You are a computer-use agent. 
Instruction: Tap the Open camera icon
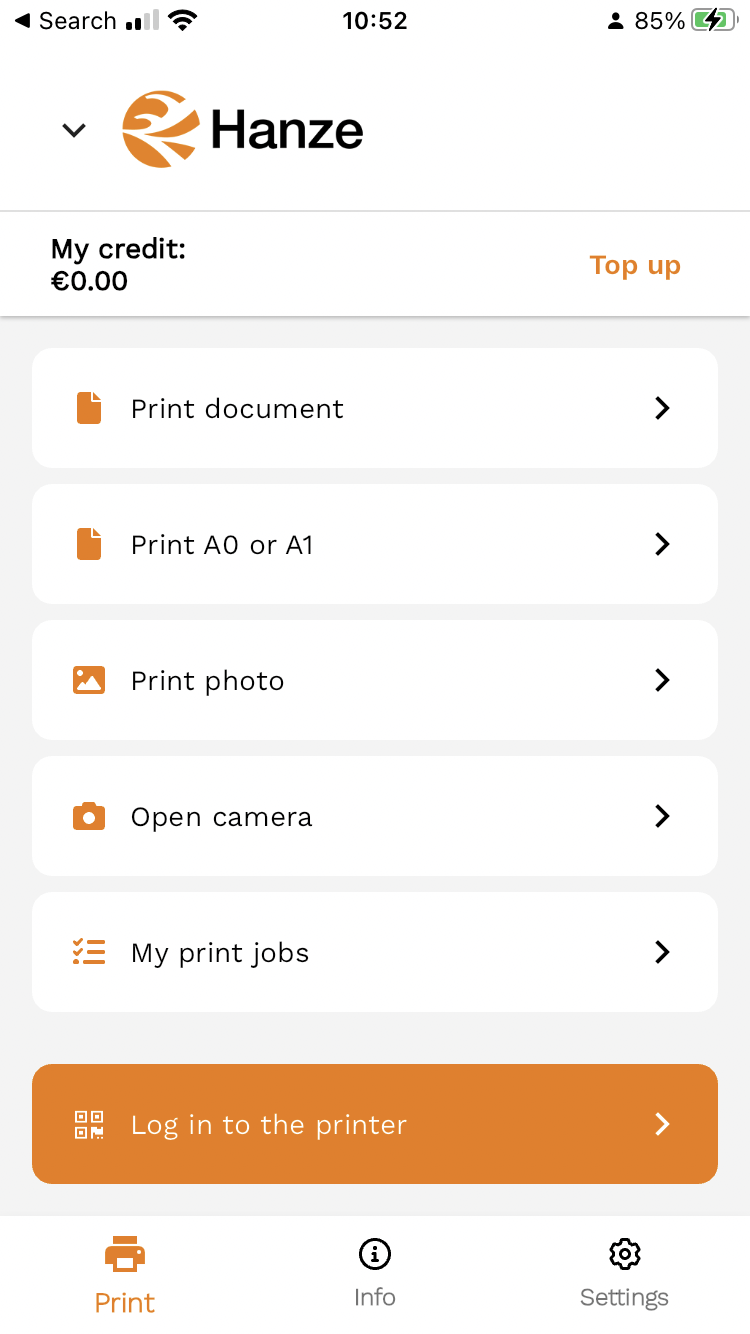[x=89, y=816]
